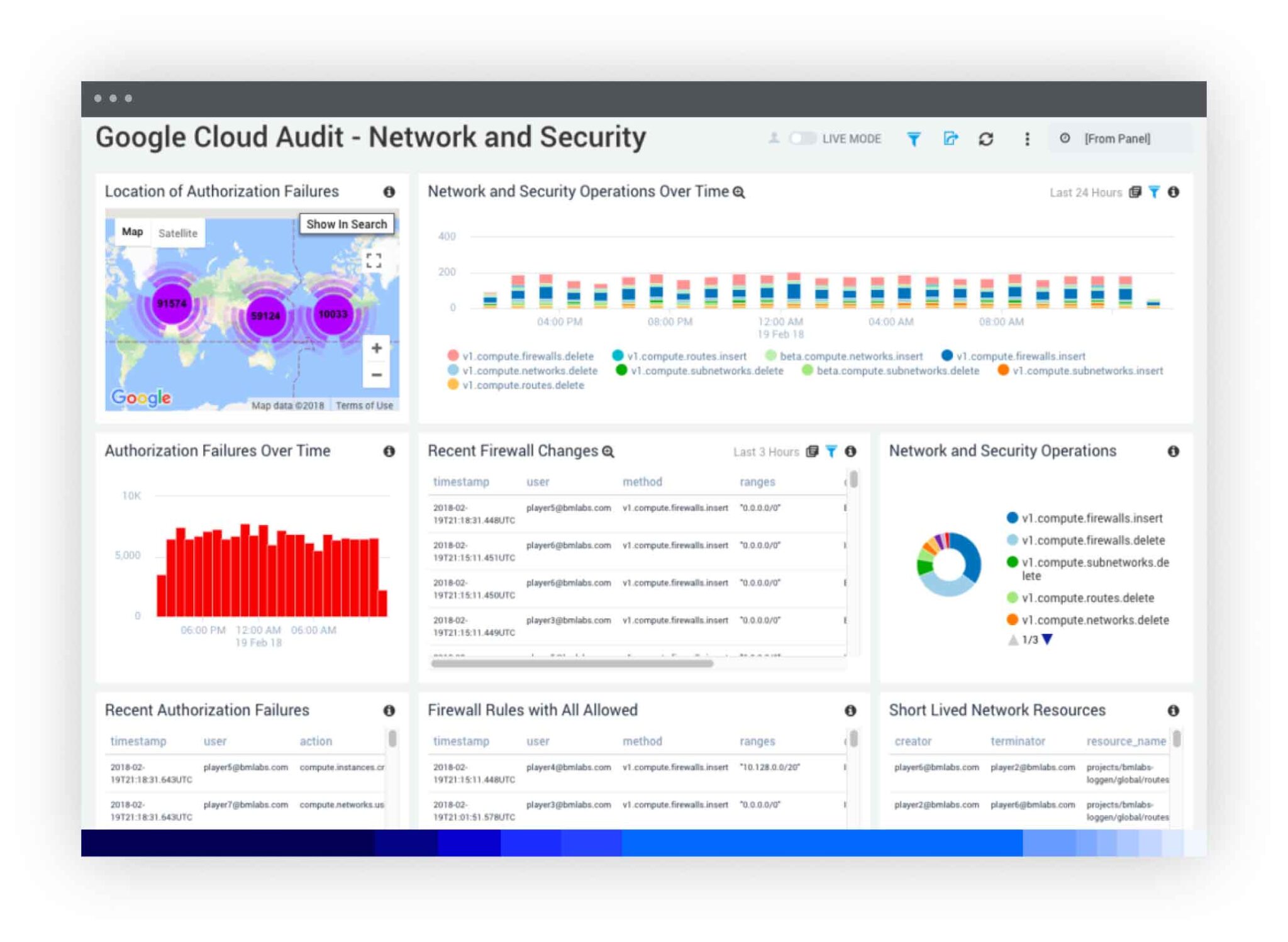Toggle v1.compute.routes.insert series in chart legend
The height and width of the screenshot is (942, 1288).
679,356
